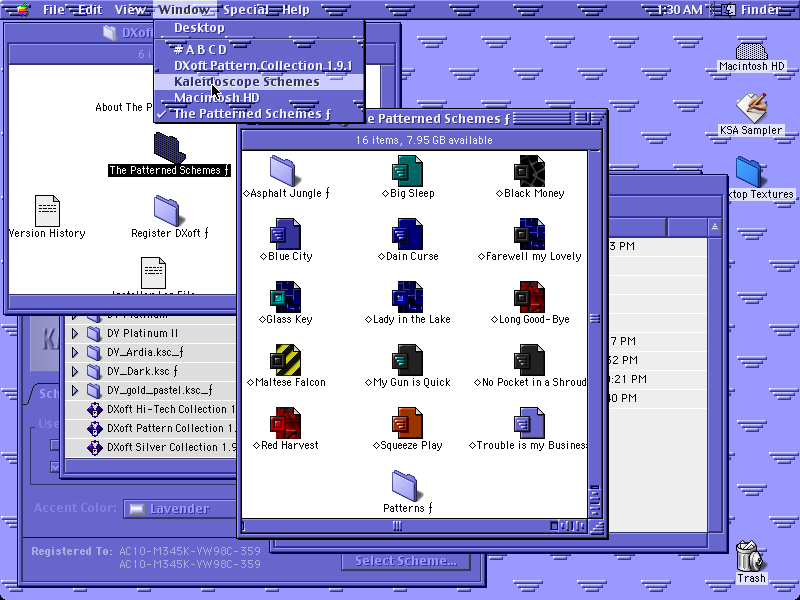The width and height of the screenshot is (800, 600).
Task: Open the Edit menu
Action: (90, 9)
